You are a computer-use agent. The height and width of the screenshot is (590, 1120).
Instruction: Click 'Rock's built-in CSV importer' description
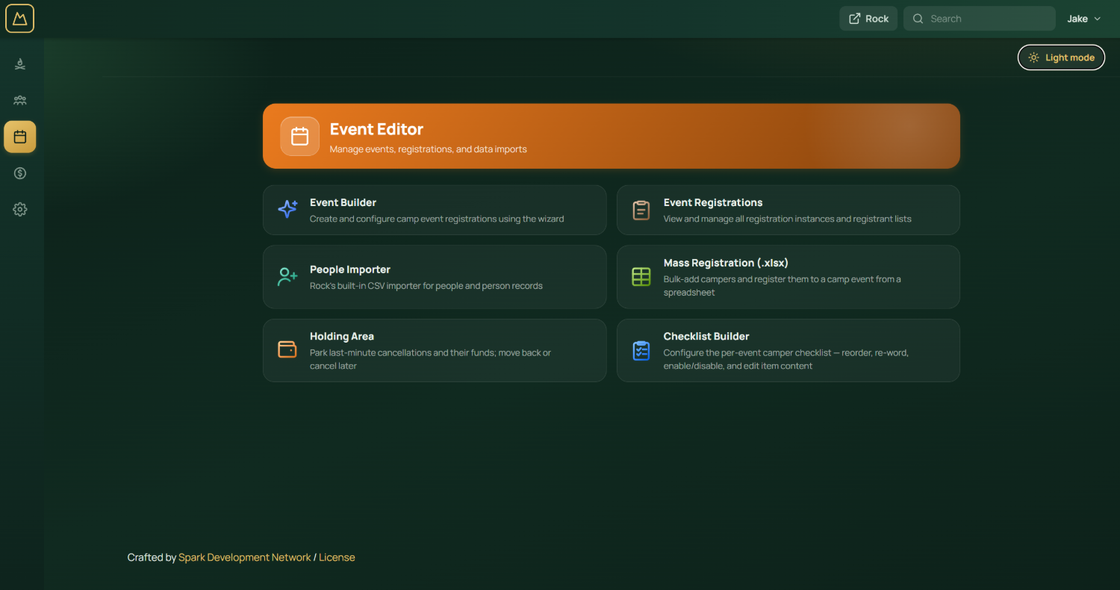click(x=426, y=286)
